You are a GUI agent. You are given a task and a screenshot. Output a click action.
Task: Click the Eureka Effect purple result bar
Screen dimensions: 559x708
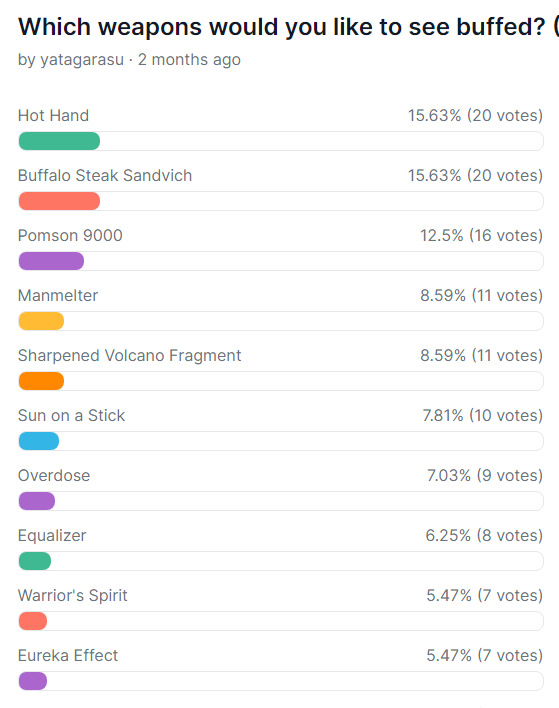[33, 681]
